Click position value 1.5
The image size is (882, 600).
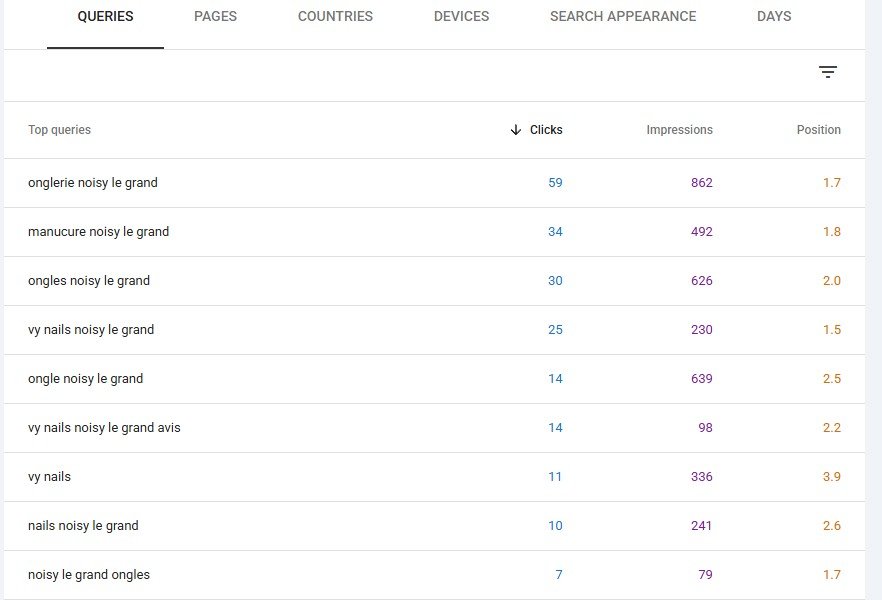(831, 330)
